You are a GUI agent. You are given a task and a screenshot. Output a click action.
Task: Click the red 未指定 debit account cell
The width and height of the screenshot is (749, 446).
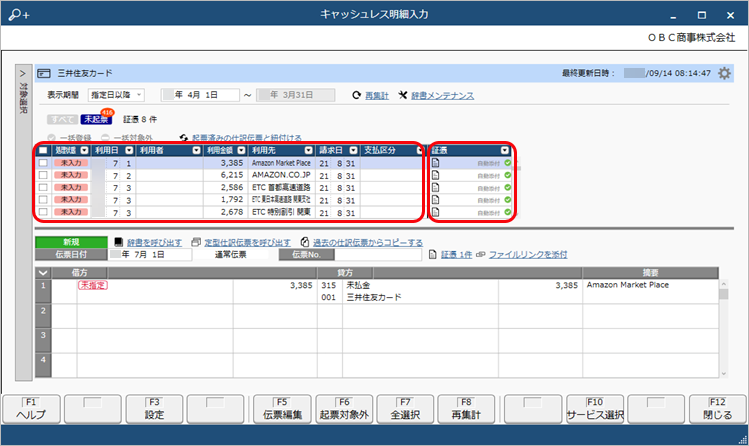pos(93,285)
